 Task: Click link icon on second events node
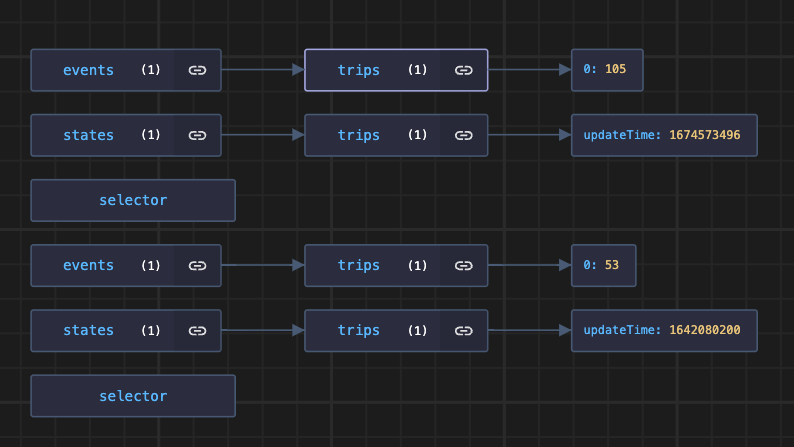[197, 265]
